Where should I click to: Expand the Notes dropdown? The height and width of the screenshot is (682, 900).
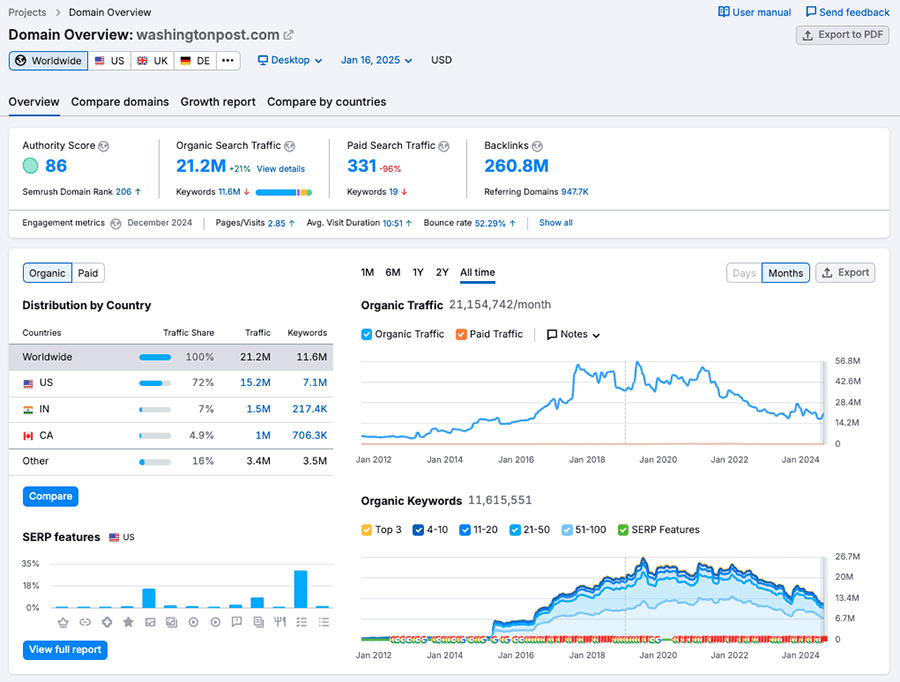pos(573,335)
